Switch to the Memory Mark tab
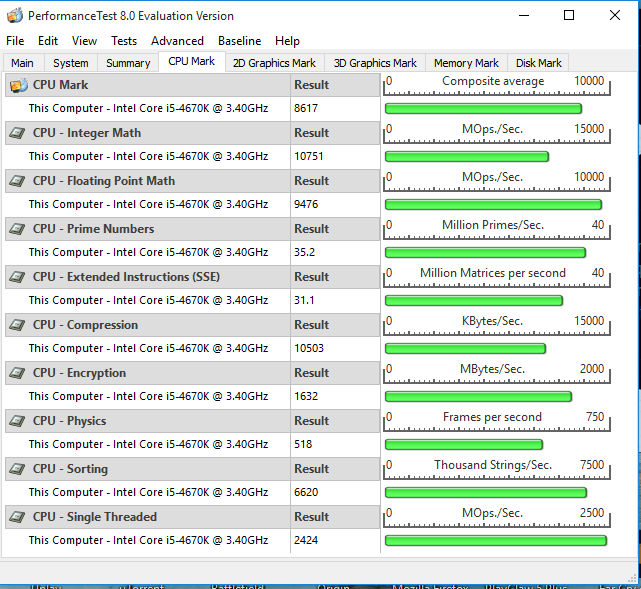Screen dimensions: 641x589 pos(466,63)
